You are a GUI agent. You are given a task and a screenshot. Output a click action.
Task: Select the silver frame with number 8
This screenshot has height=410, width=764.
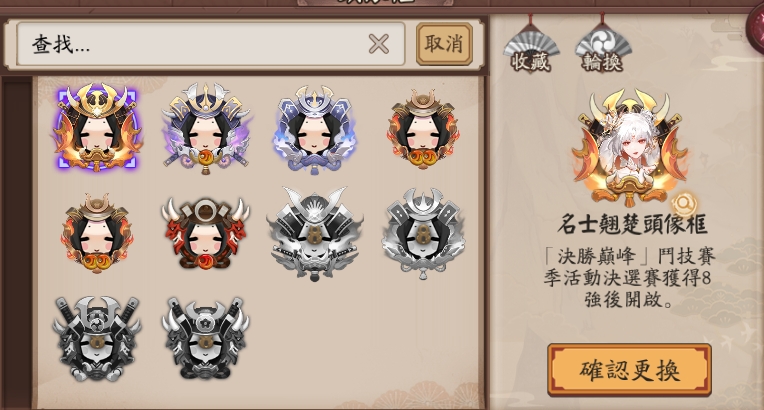click(423, 234)
